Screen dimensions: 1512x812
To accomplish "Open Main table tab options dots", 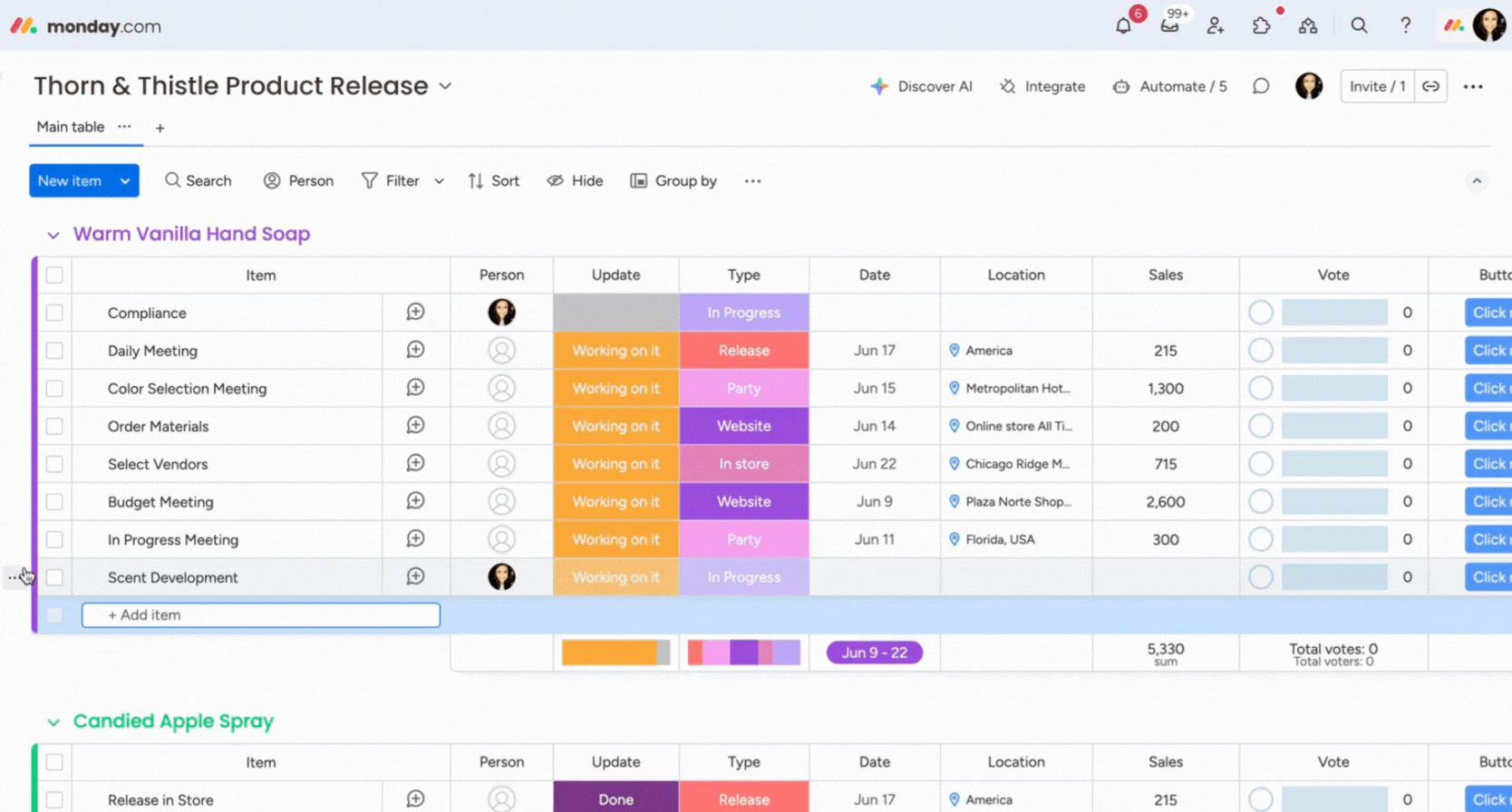I will click(x=124, y=127).
